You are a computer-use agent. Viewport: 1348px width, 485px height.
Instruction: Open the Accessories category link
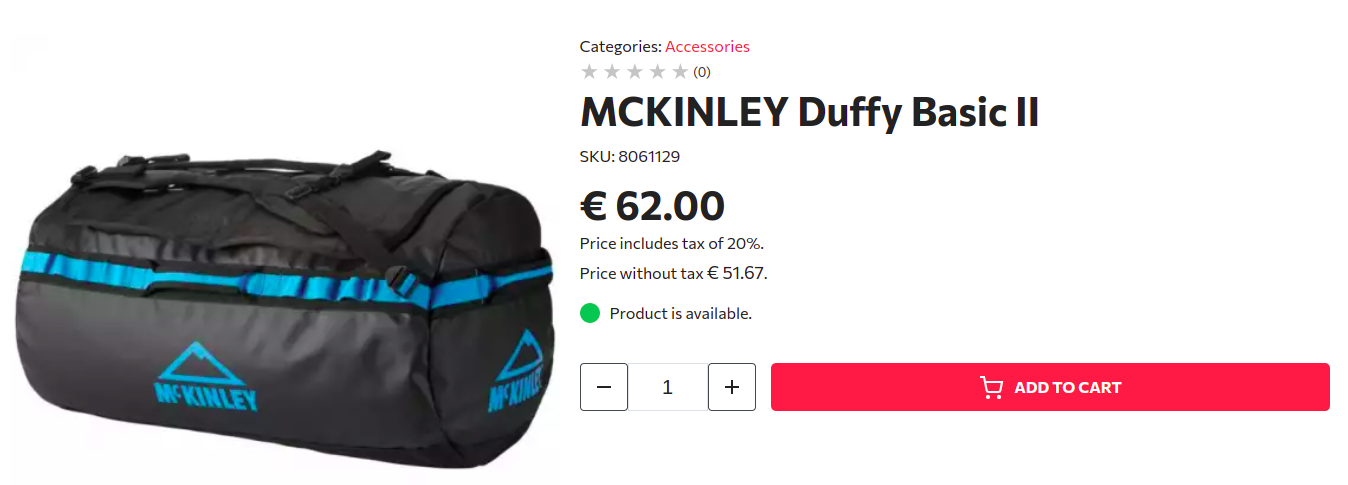pos(707,46)
